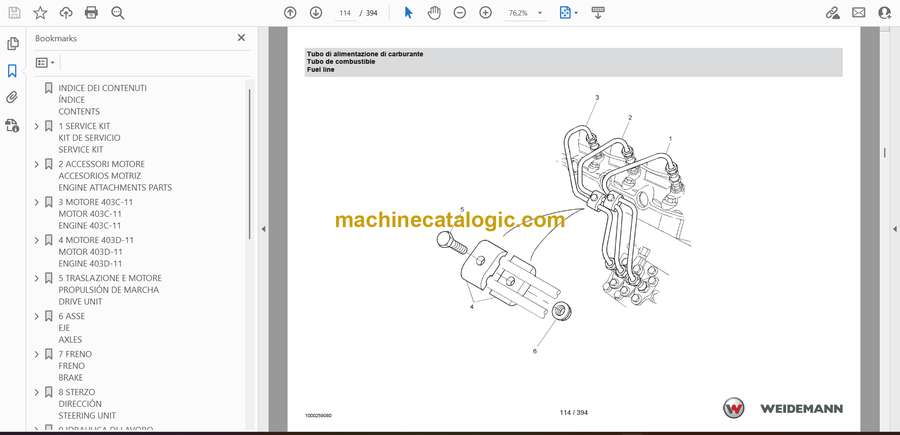Close the Bookmarks panel
900x435 pixels.
241,38
